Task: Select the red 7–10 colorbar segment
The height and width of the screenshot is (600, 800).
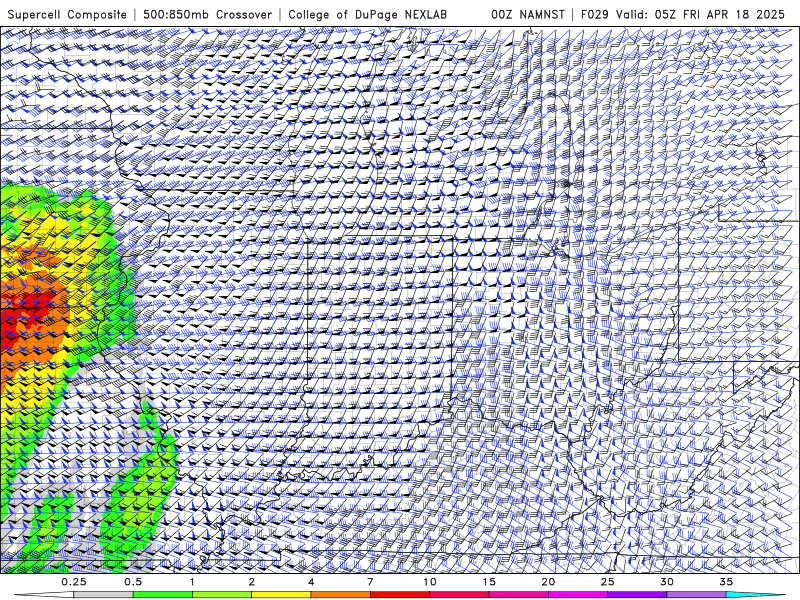Action: 399,595
